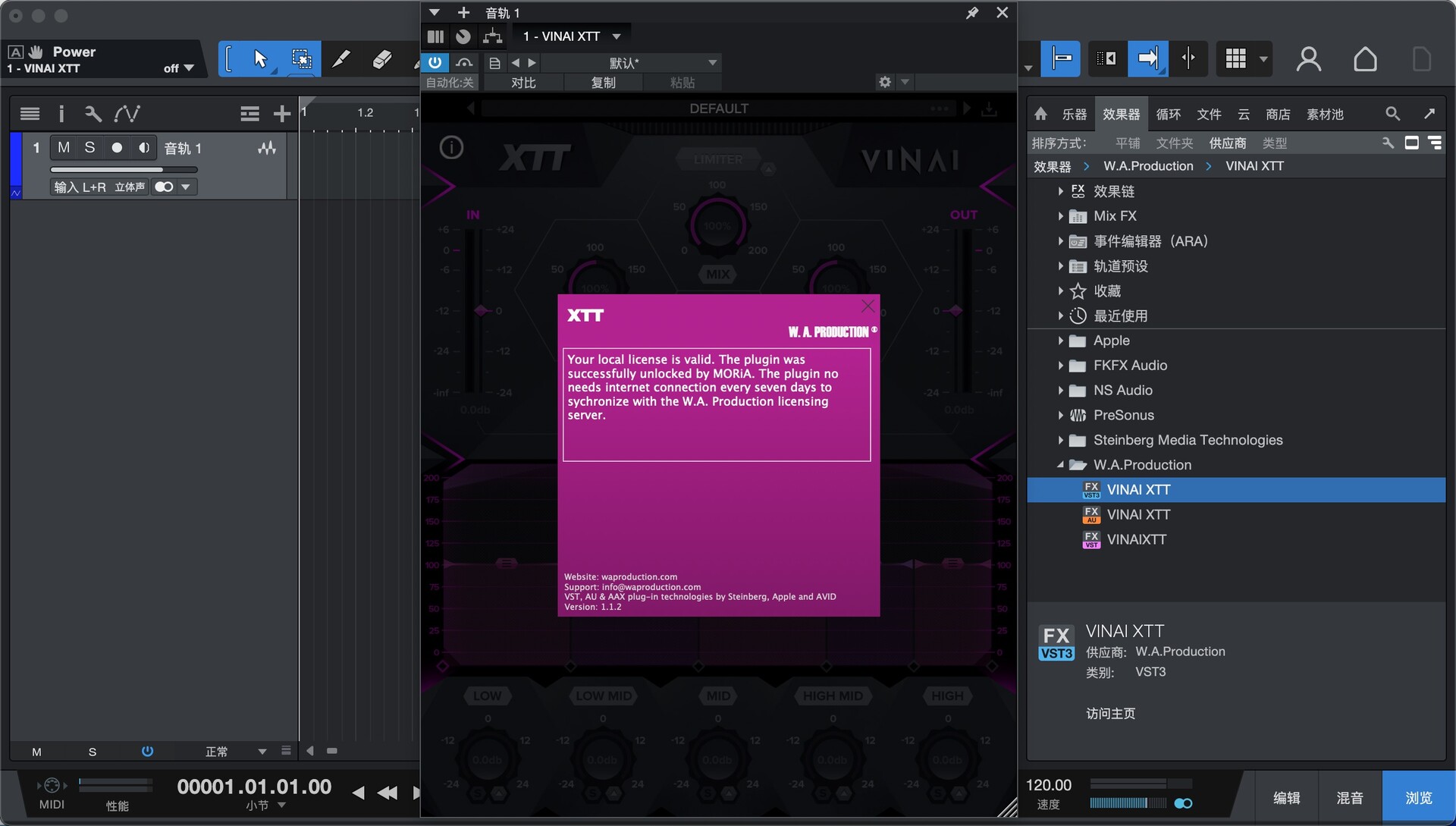The width and height of the screenshot is (1456, 826).
Task: Switch to the 乐器 browser tab
Action: 1074,115
